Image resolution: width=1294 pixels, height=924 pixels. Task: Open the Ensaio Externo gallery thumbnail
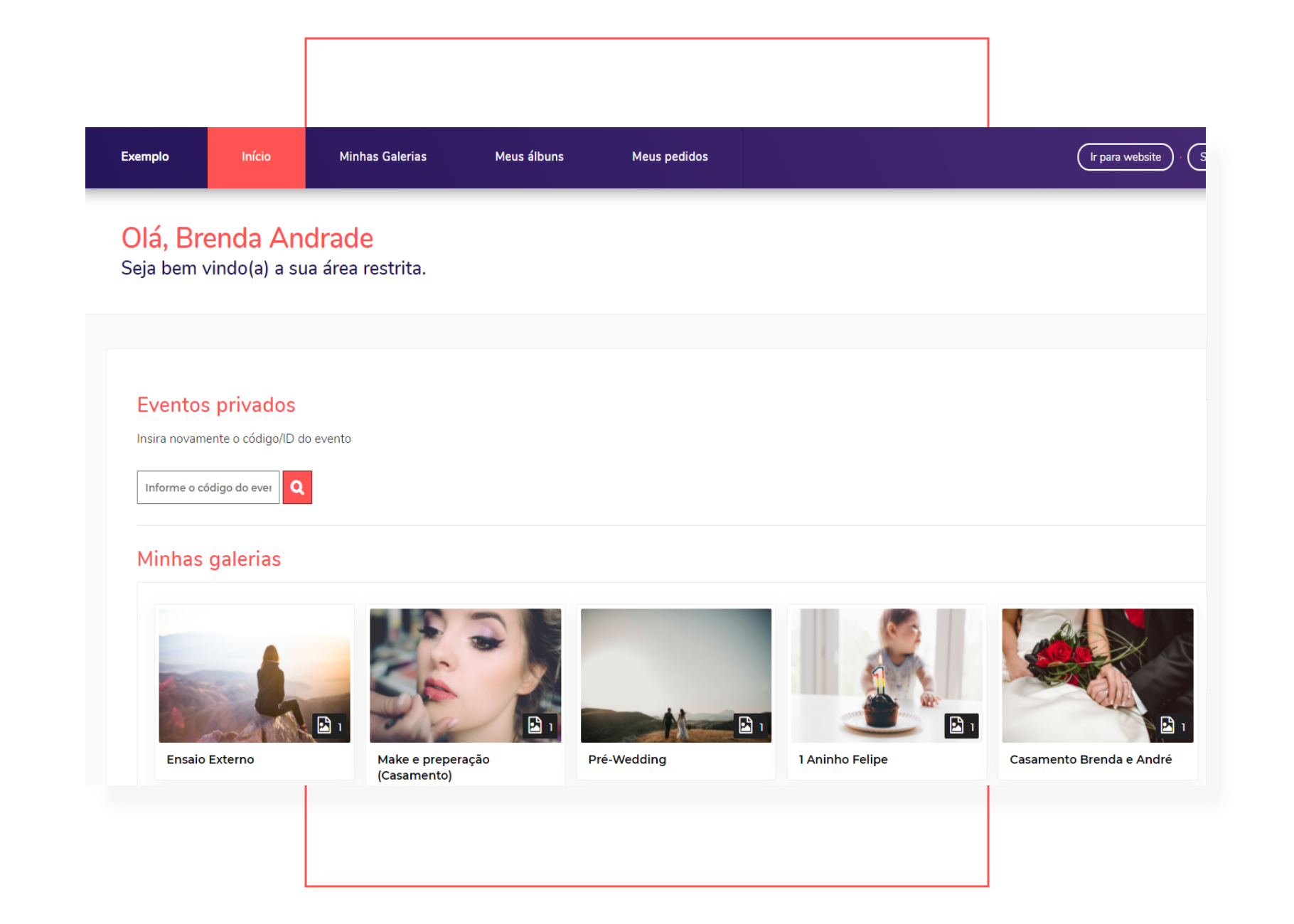pyautogui.click(x=255, y=675)
